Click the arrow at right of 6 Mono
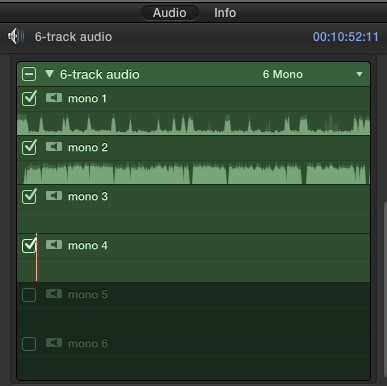The image size is (387, 386). pos(359,74)
